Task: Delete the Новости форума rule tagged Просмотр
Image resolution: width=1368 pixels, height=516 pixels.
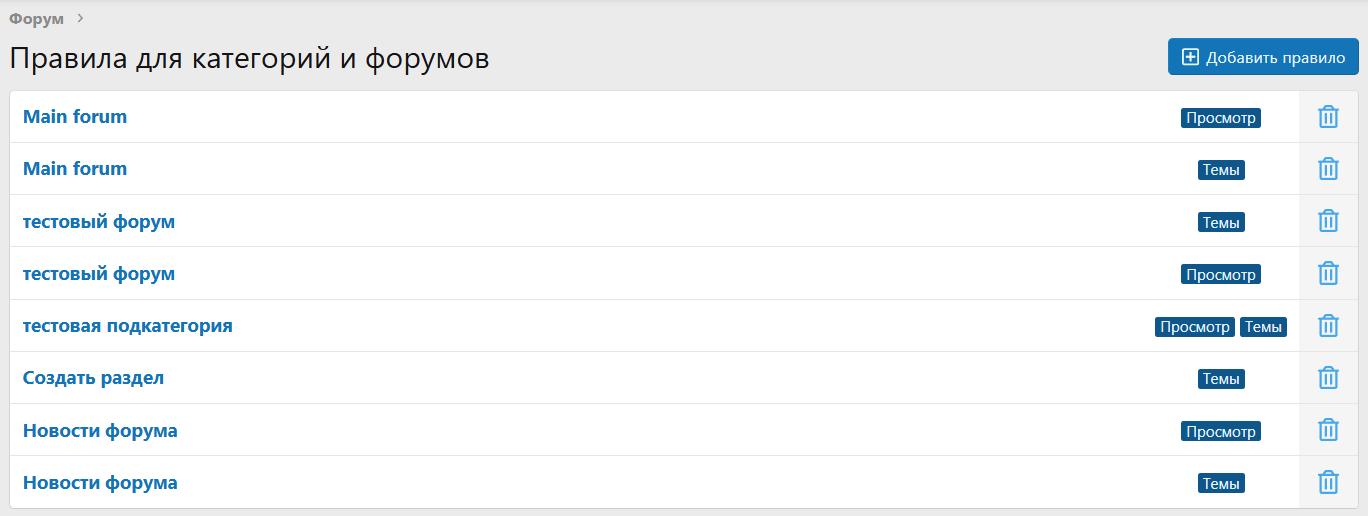Action: [x=1328, y=430]
